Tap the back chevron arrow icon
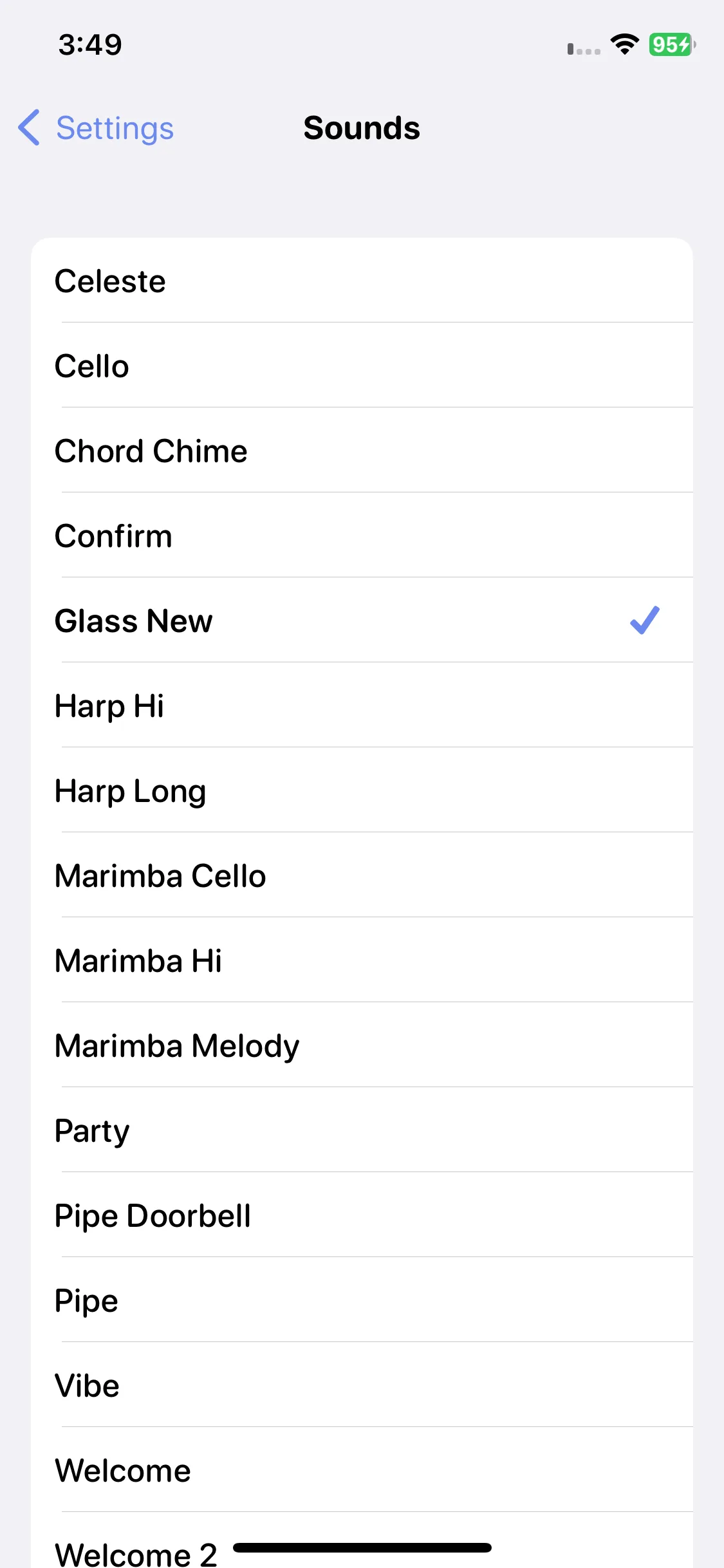Image resolution: width=724 pixels, height=1568 pixels. pos(29,127)
